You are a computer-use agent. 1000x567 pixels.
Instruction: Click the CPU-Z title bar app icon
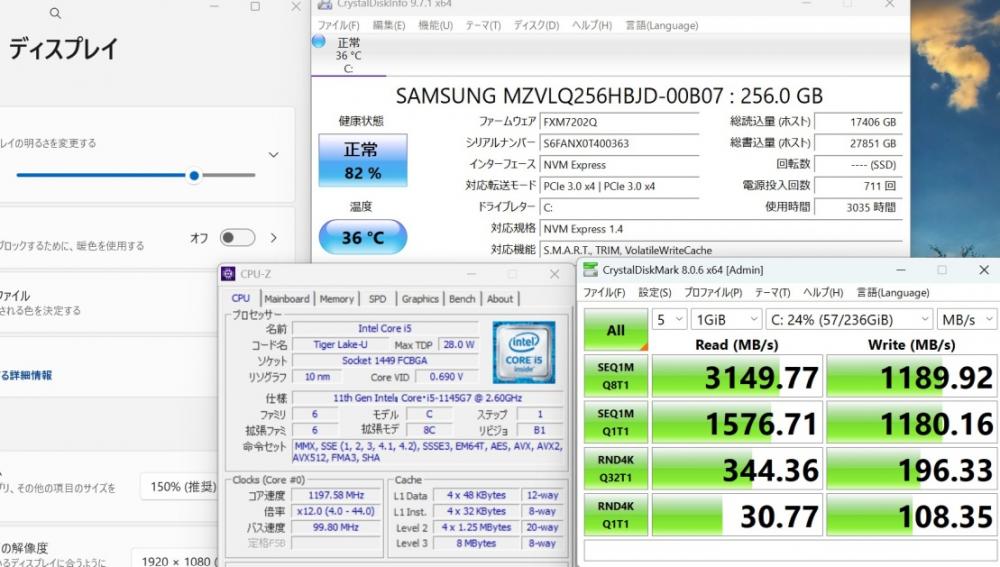(x=228, y=274)
